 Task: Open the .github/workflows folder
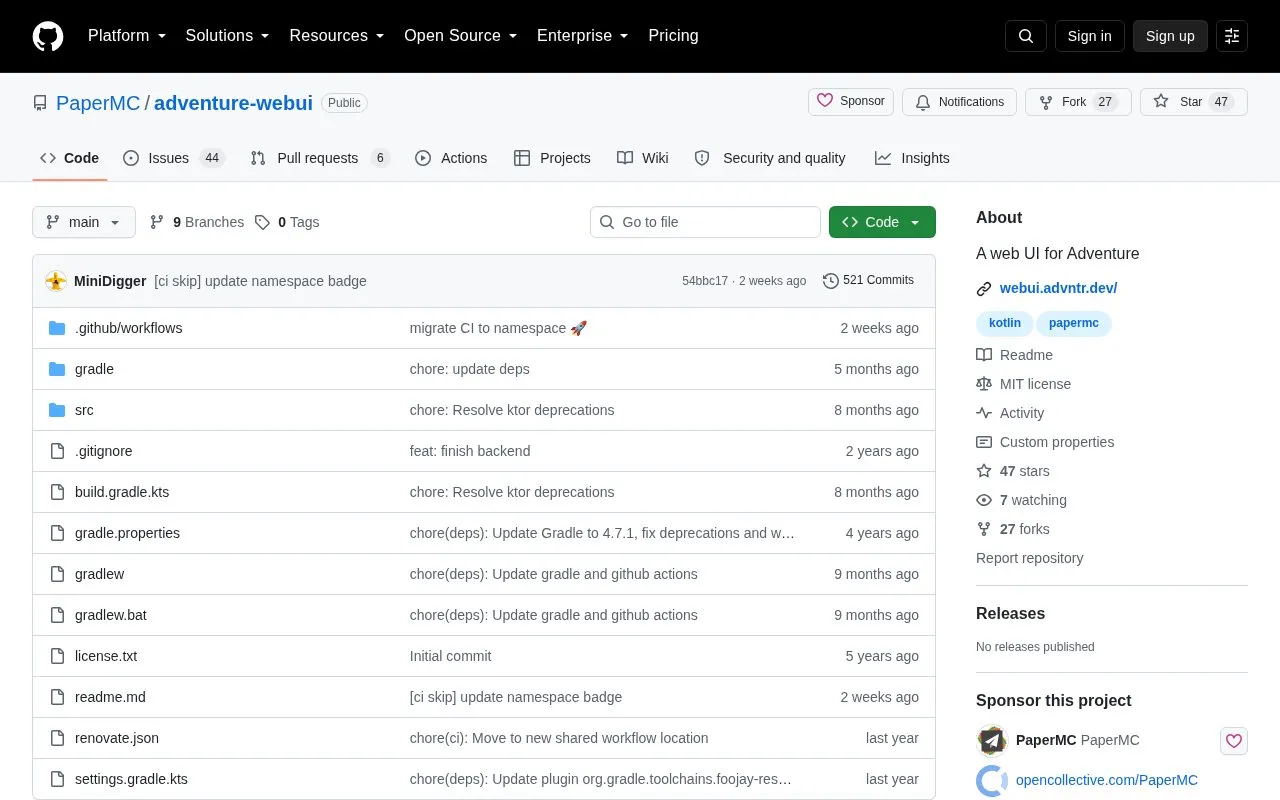tap(128, 328)
